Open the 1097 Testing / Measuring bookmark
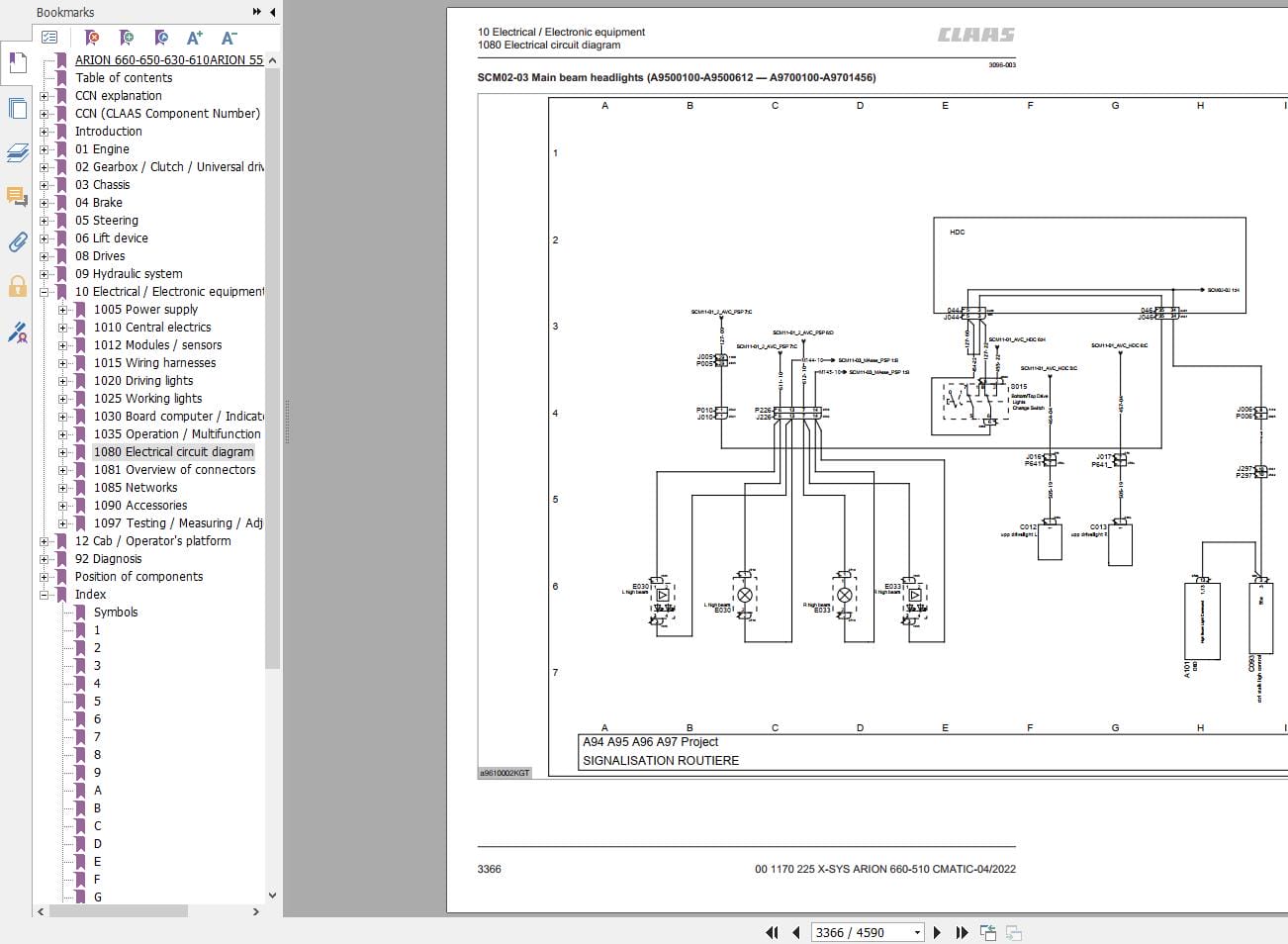 [179, 523]
